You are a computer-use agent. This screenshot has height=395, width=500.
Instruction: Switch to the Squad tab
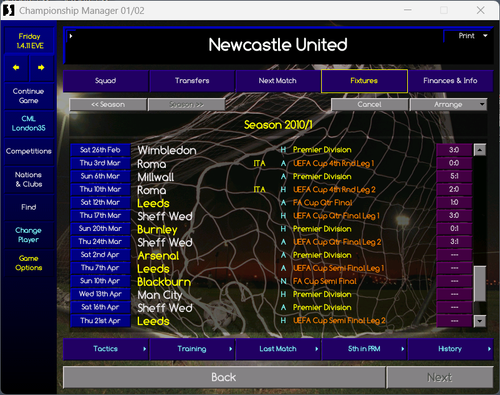(106, 81)
